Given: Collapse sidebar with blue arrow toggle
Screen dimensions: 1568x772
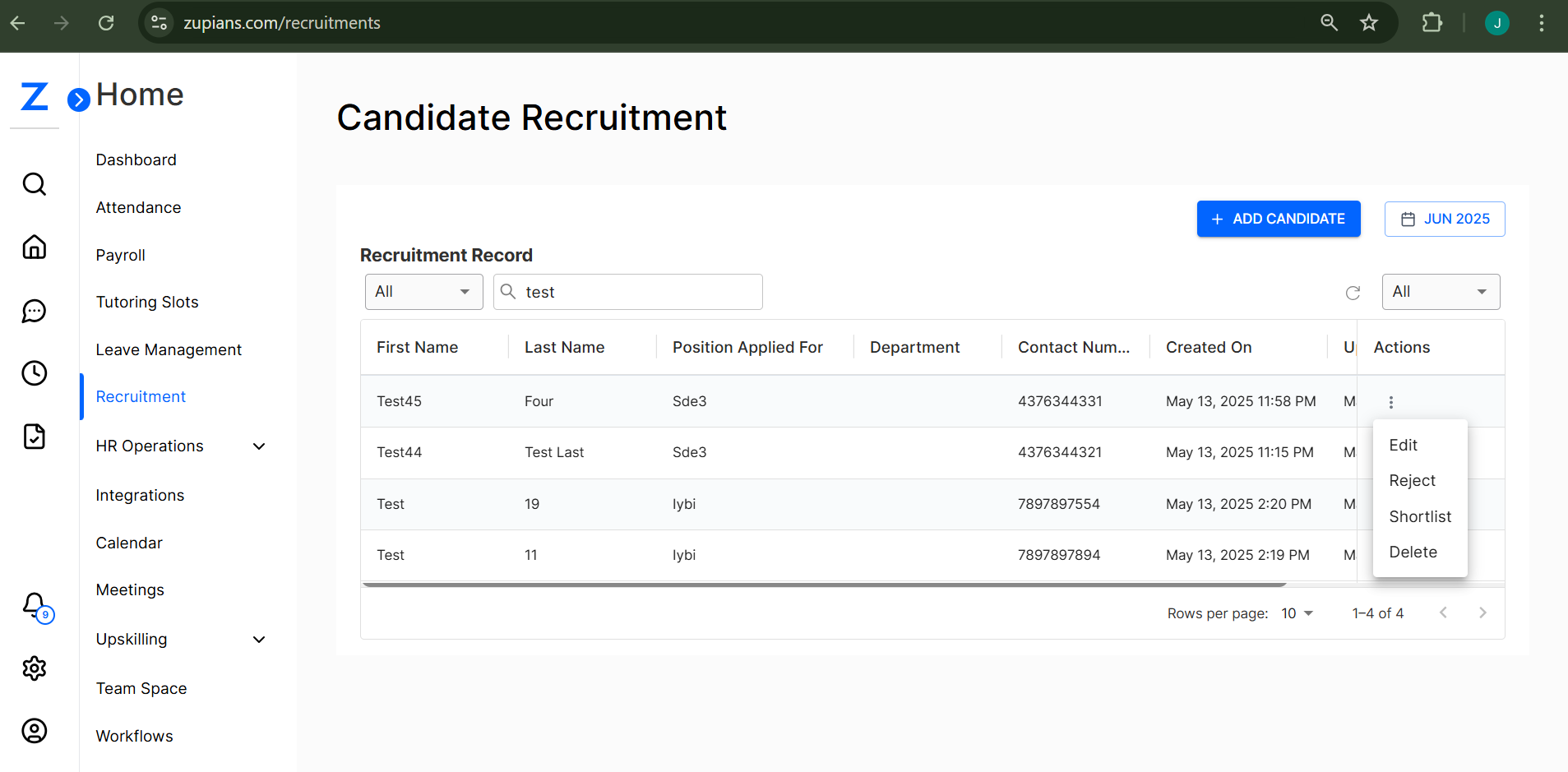Looking at the screenshot, I should (x=78, y=100).
